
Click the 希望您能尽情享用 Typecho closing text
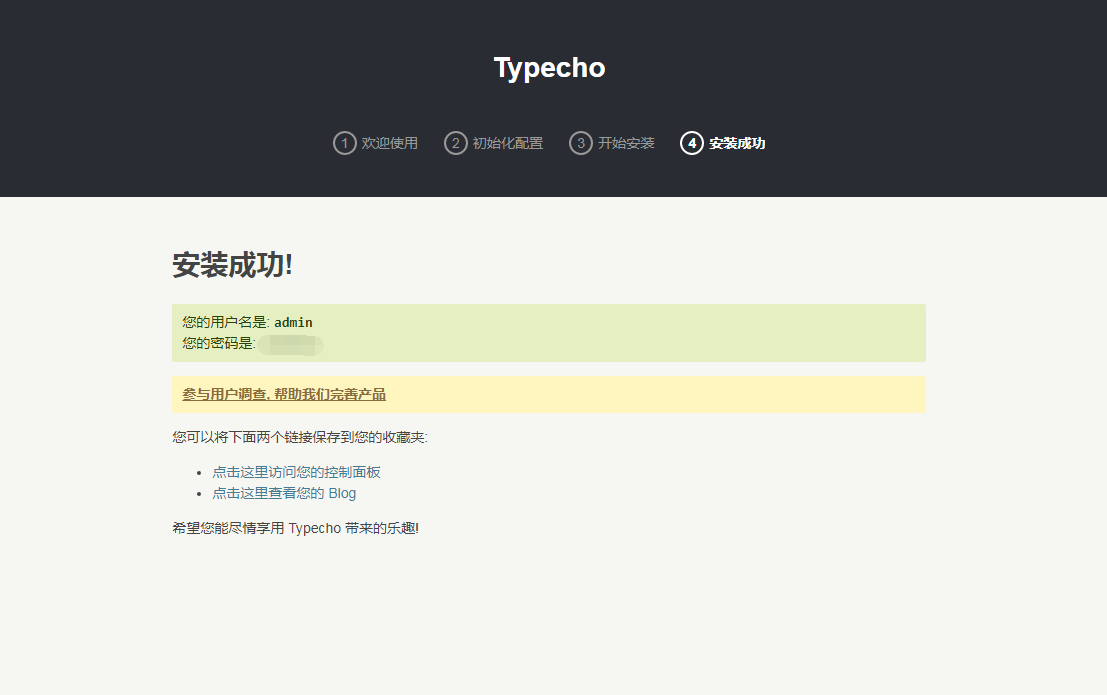296,528
